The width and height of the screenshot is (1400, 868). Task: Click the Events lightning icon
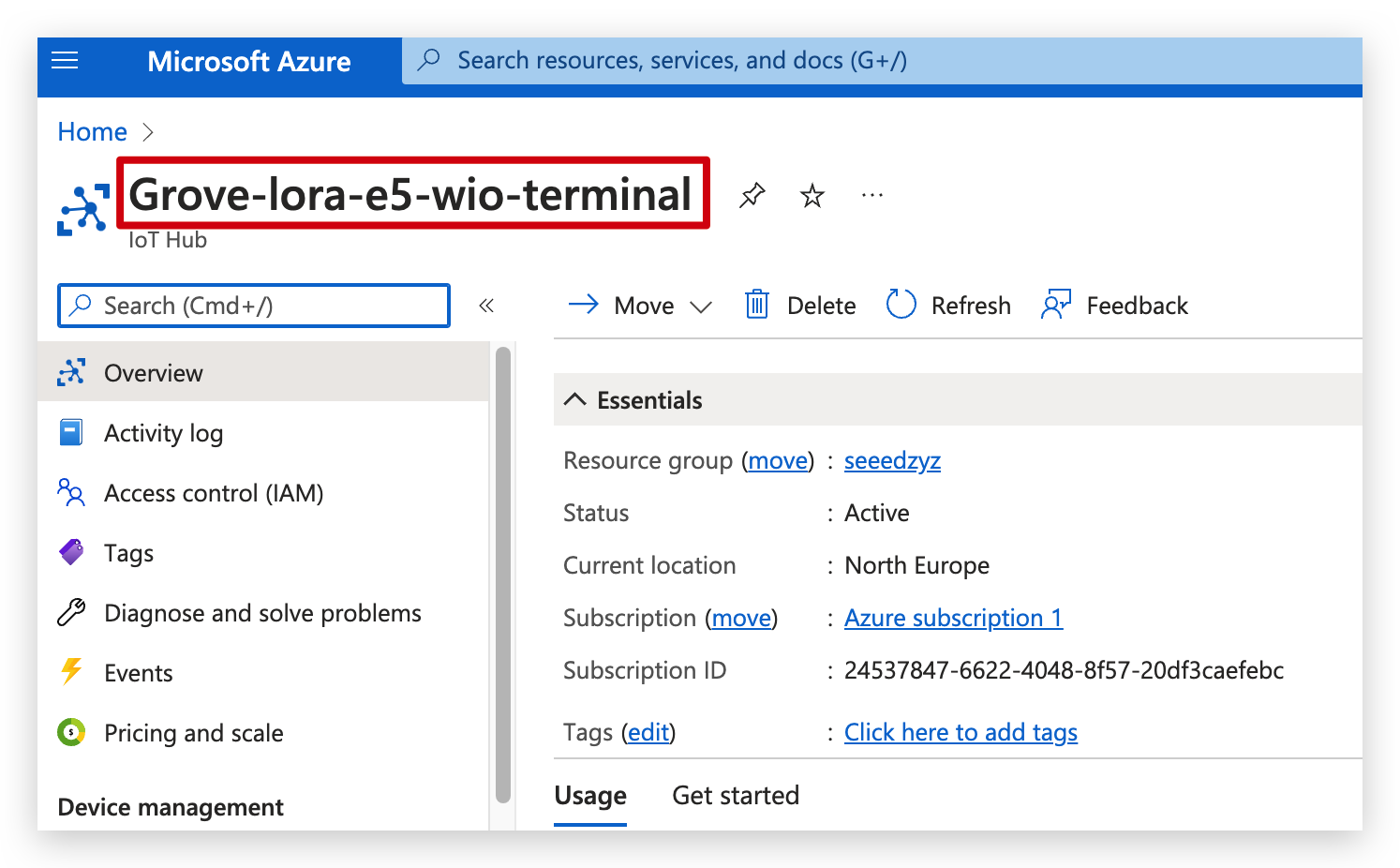tap(71, 671)
